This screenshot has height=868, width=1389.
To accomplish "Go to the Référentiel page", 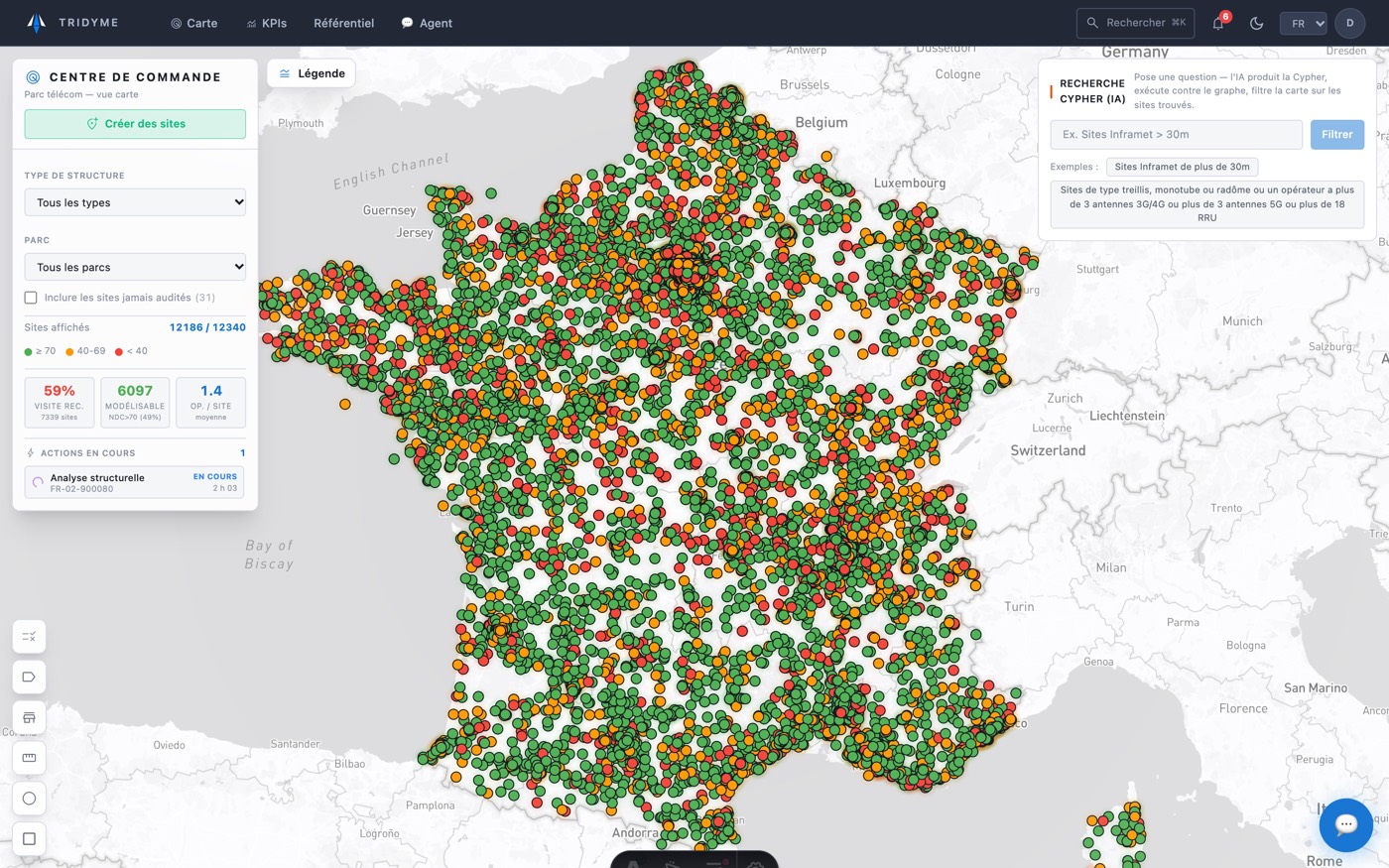I will click(343, 23).
